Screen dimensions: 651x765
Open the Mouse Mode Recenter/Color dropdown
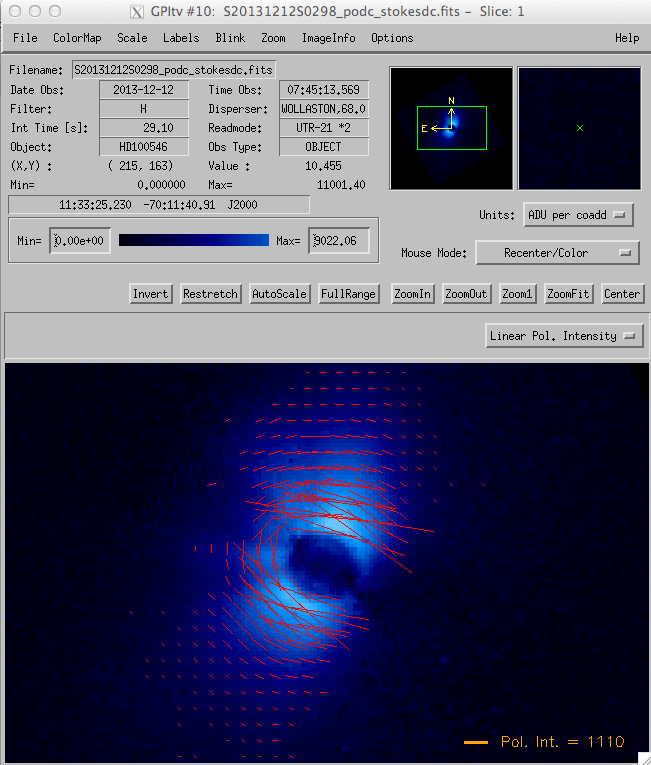point(557,253)
